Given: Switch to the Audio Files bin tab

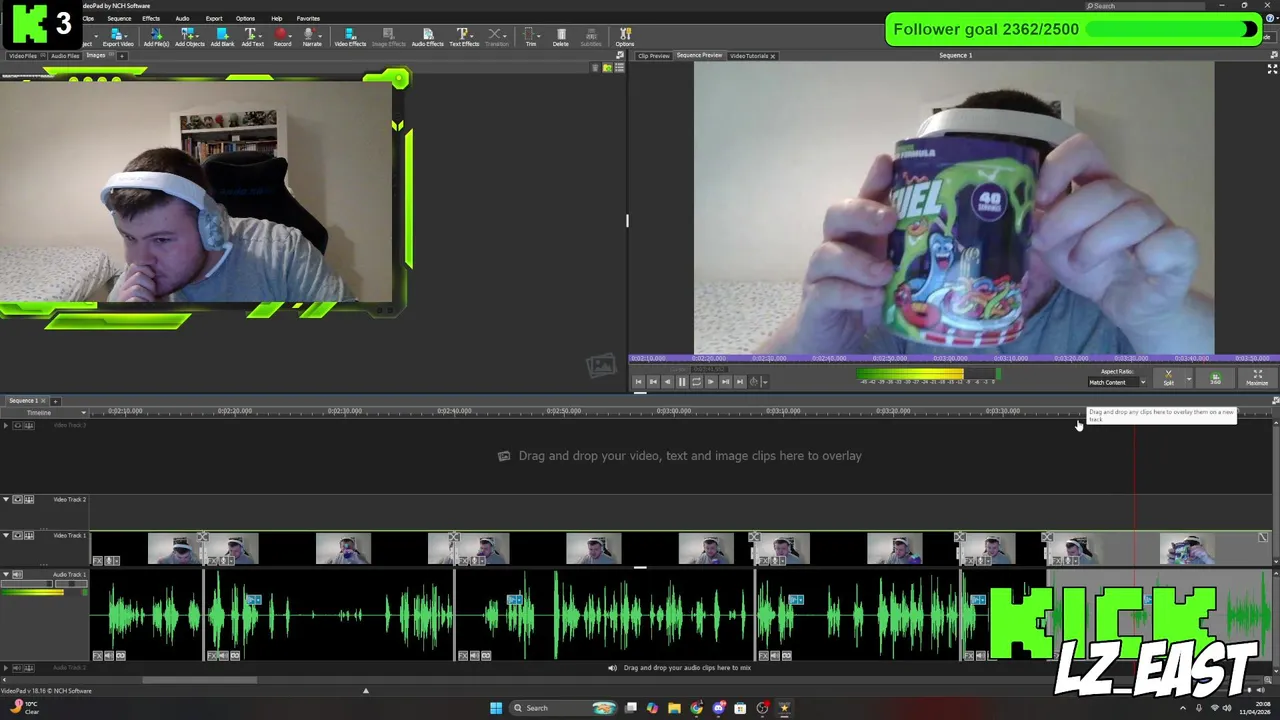Looking at the screenshot, I should point(65,56).
